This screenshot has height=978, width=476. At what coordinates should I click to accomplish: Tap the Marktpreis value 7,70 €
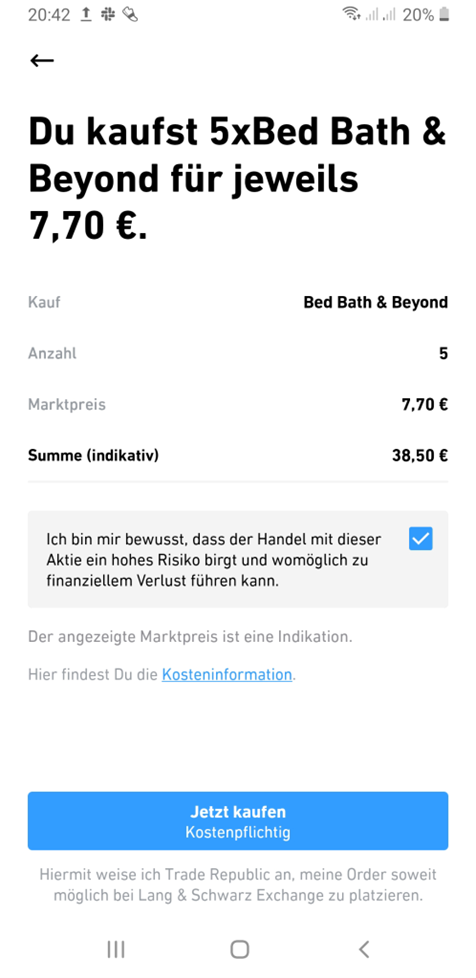425,405
